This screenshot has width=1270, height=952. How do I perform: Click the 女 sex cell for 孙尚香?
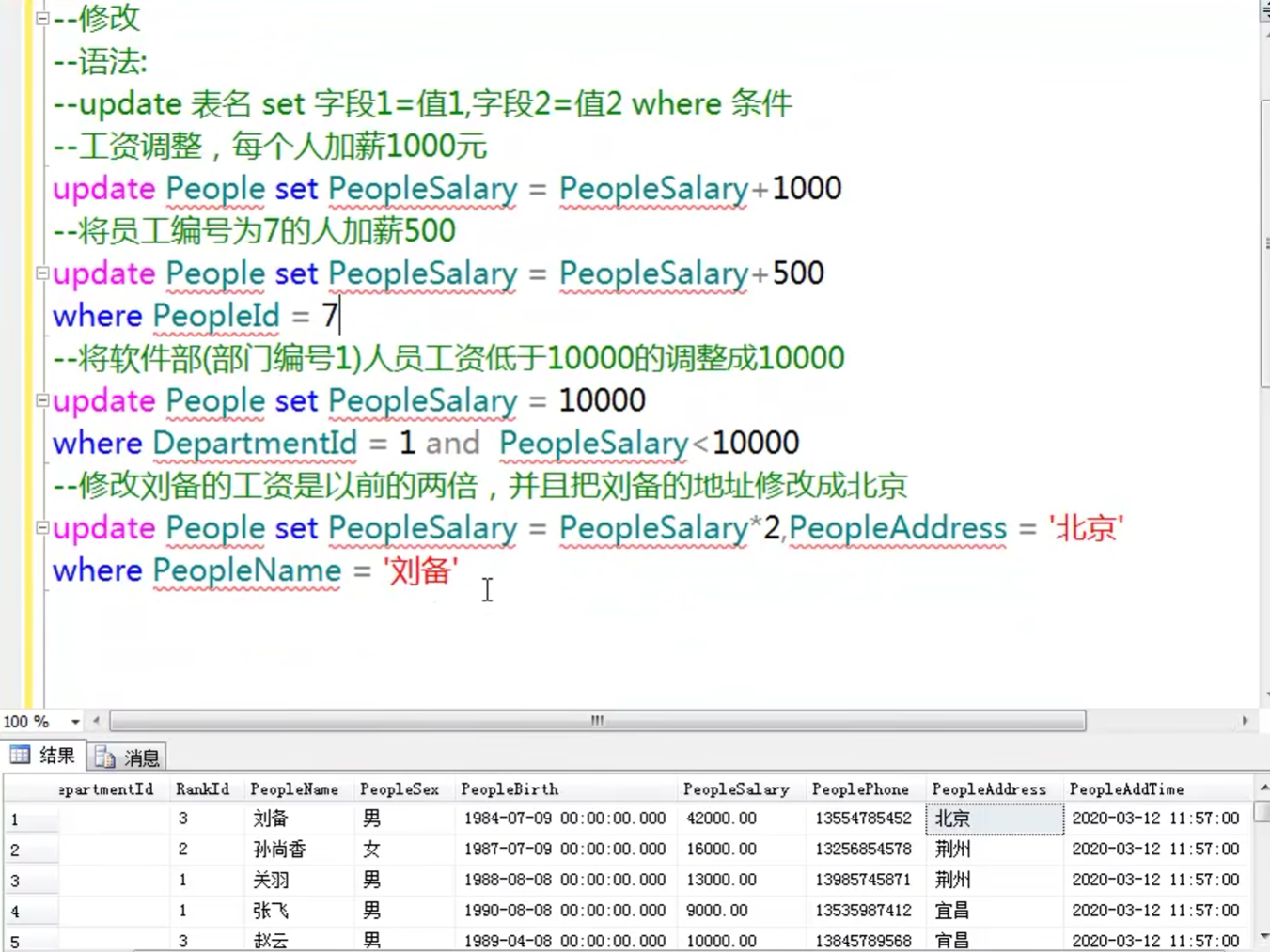405,850
